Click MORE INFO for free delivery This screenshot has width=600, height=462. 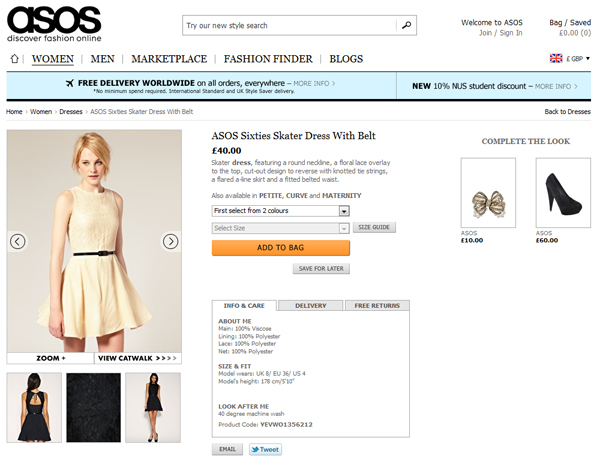pyautogui.click(x=314, y=83)
